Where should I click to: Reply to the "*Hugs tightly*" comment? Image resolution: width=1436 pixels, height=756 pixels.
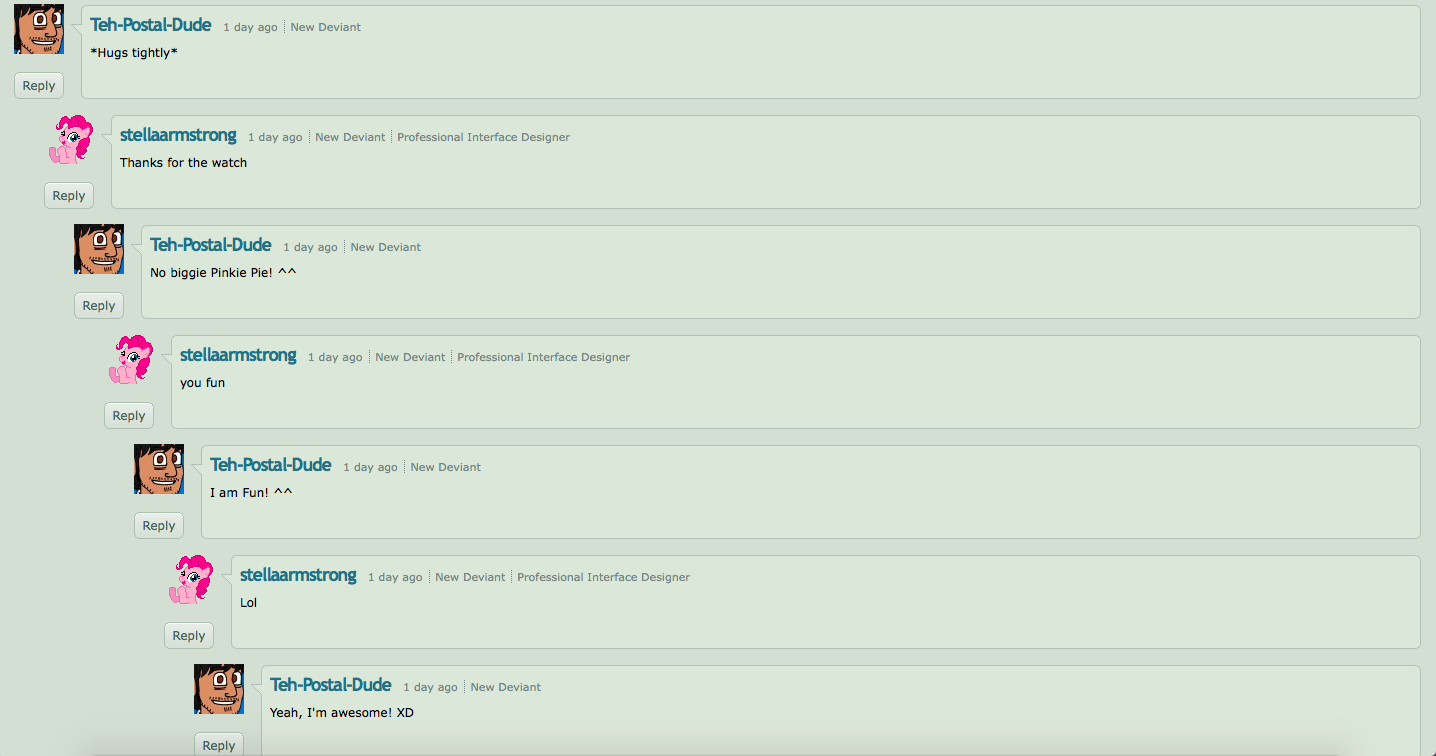(x=39, y=86)
